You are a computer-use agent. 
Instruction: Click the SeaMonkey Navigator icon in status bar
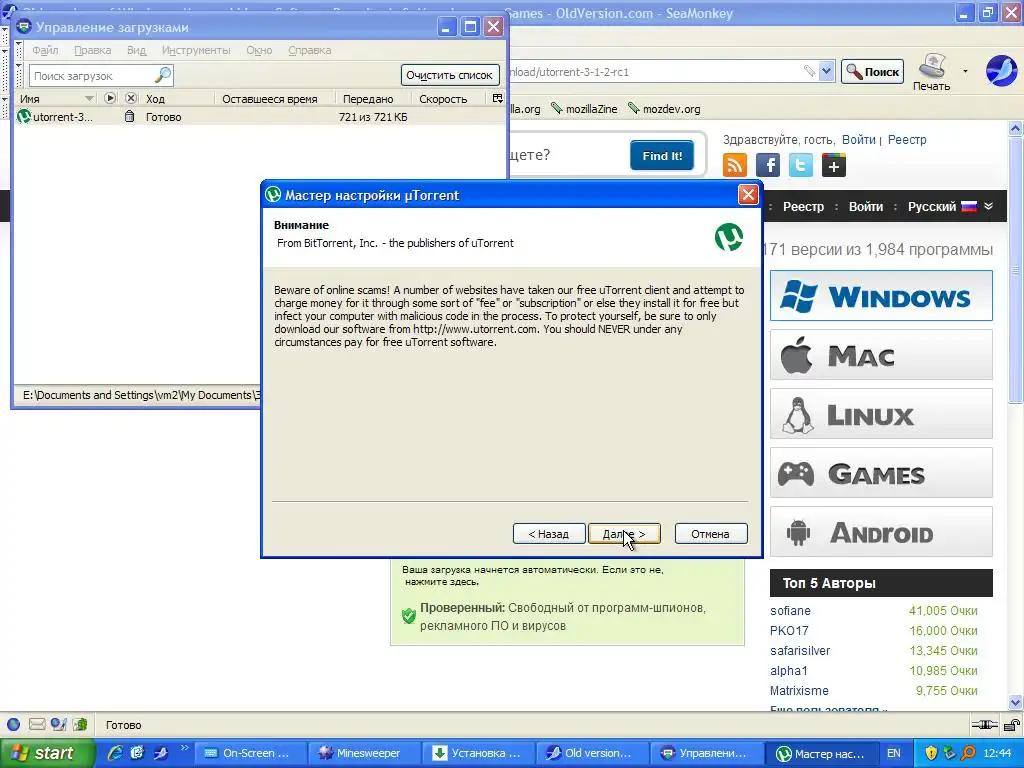(14, 724)
